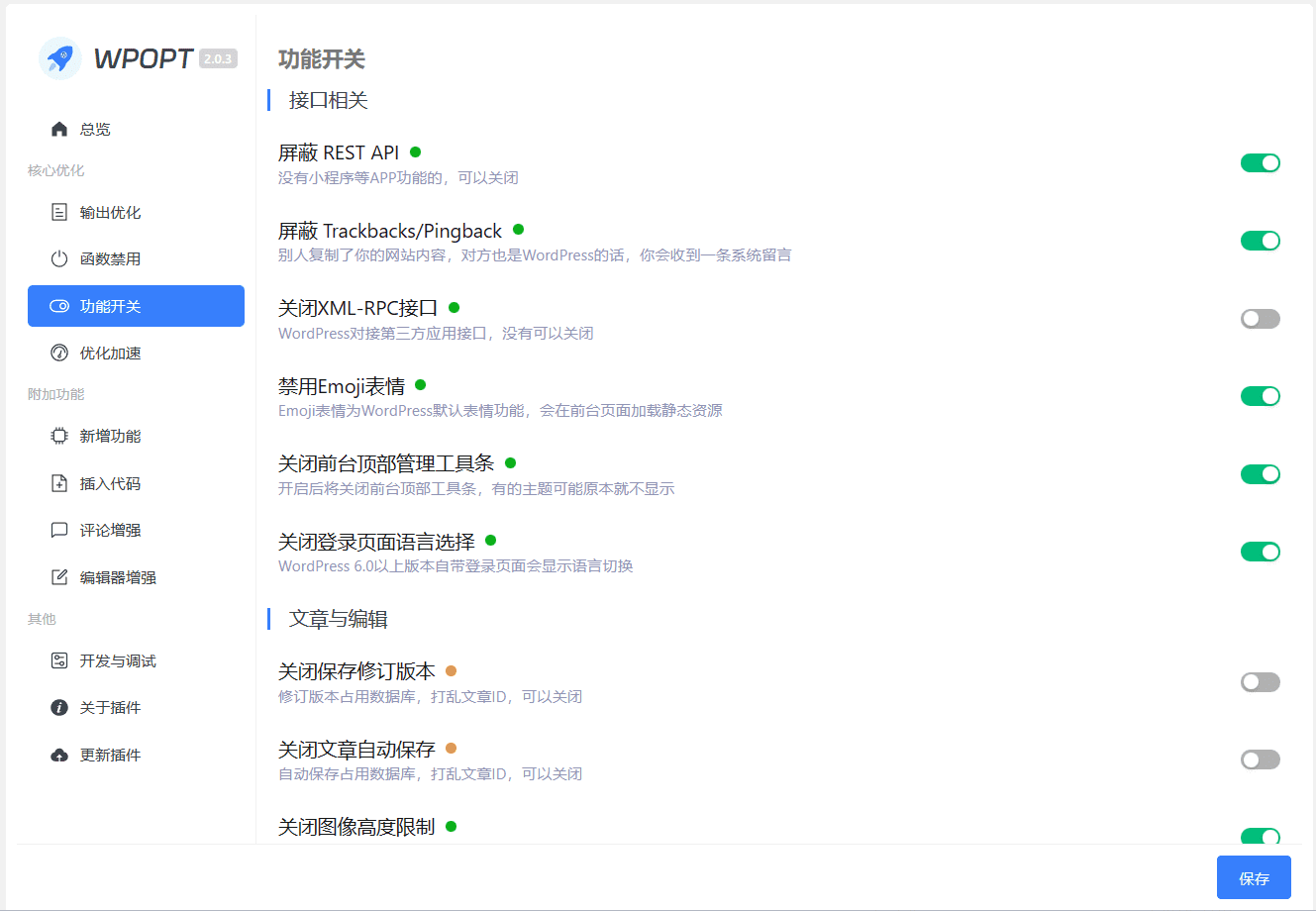The image size is (1316, 911).
Task: Click the pencil icon beside 编辑器增强
Action: 59,576
